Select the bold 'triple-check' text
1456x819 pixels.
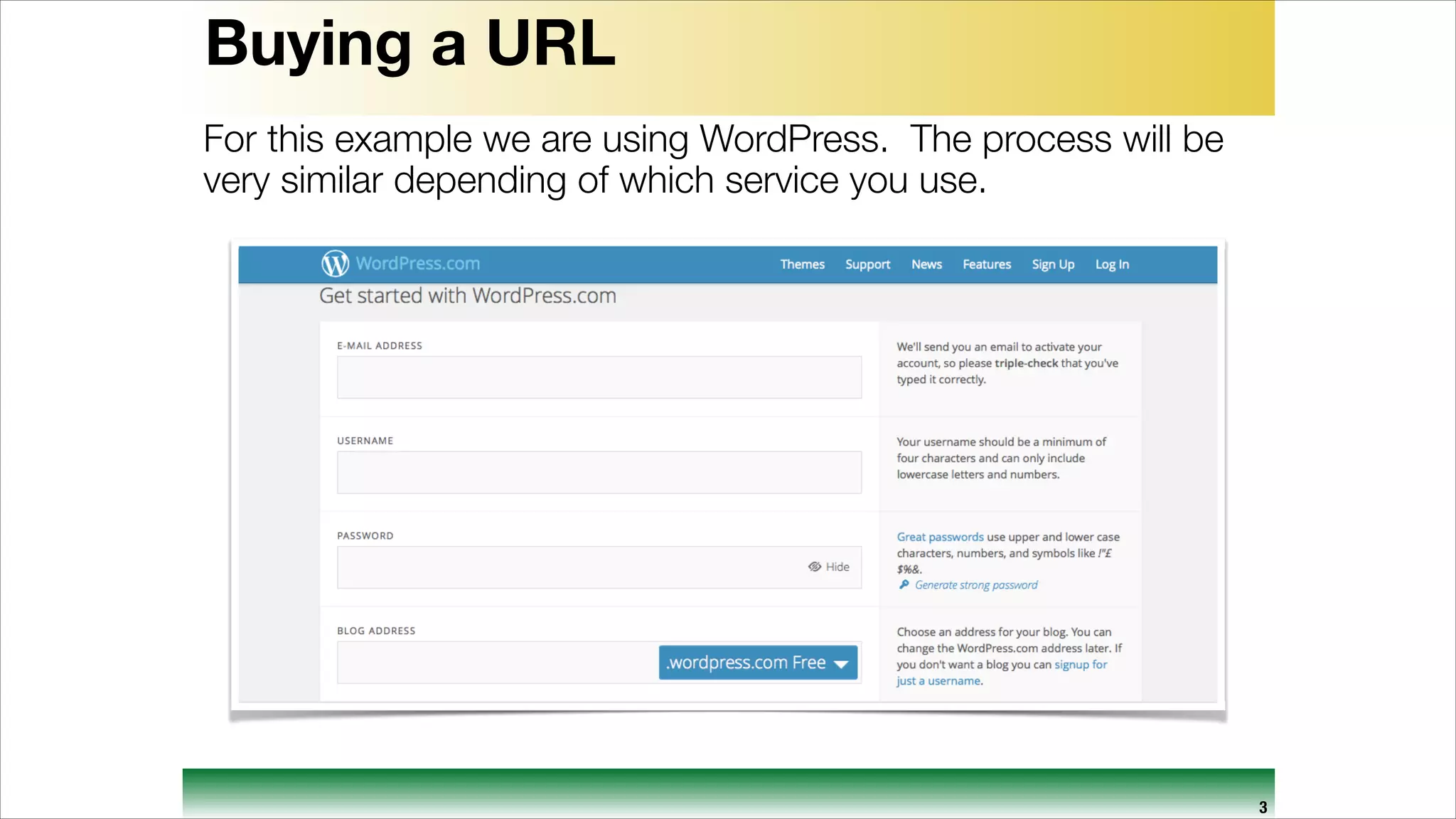point(1027,363)
